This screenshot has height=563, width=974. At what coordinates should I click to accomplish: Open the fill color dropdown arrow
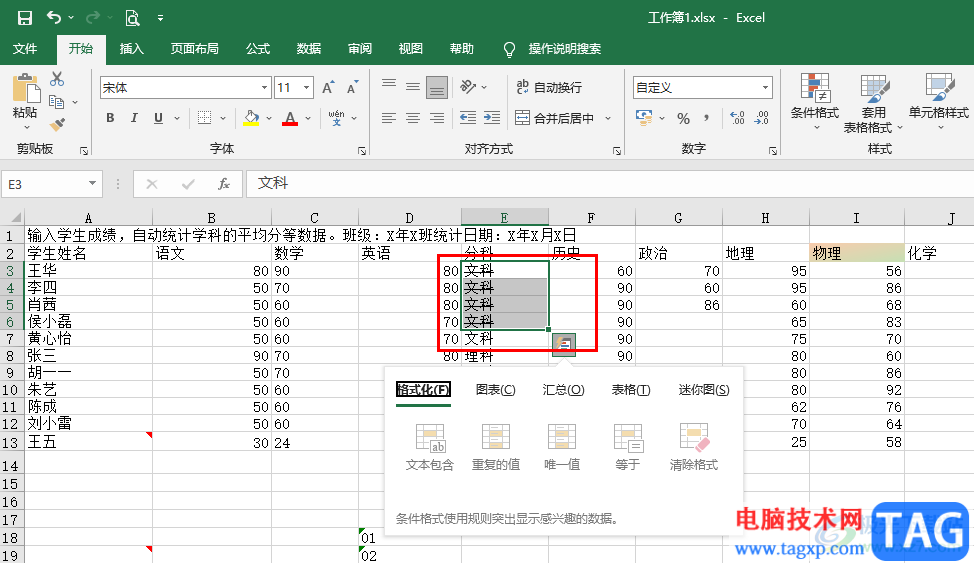(269, 118)
